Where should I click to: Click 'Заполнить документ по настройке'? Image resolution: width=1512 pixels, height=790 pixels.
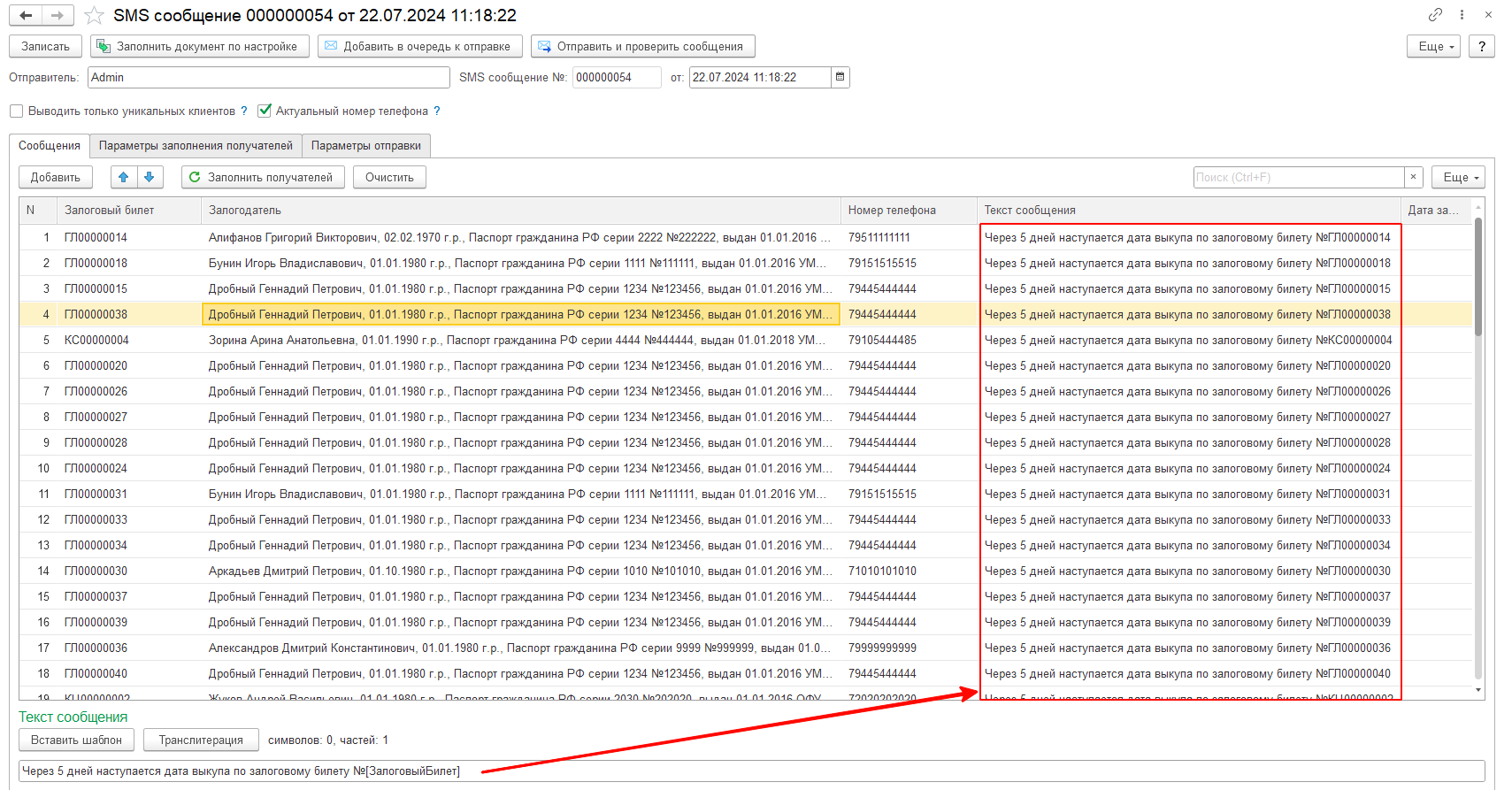pyautogui.click(x=198, y=46)
